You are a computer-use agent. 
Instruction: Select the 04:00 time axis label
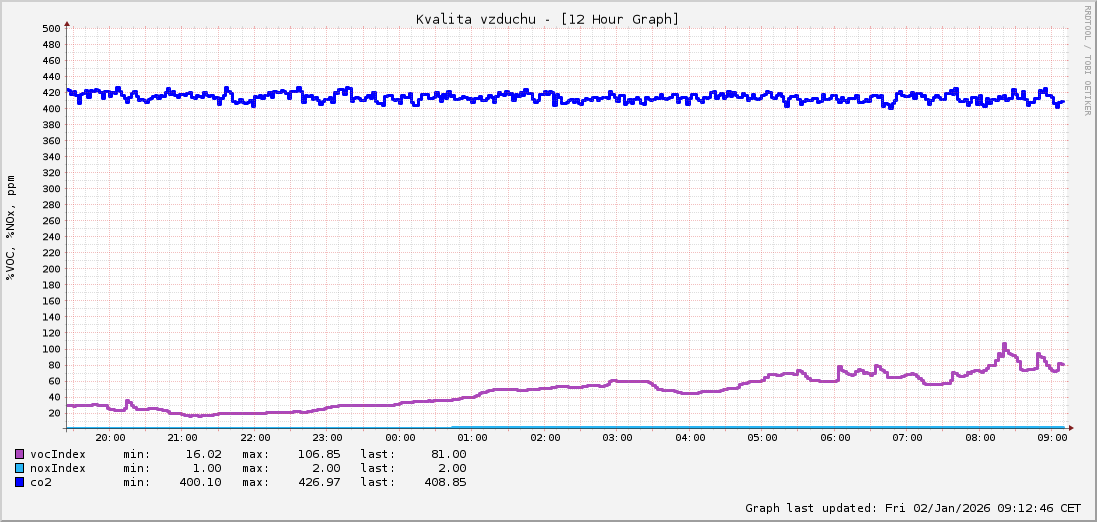(690, 438)
